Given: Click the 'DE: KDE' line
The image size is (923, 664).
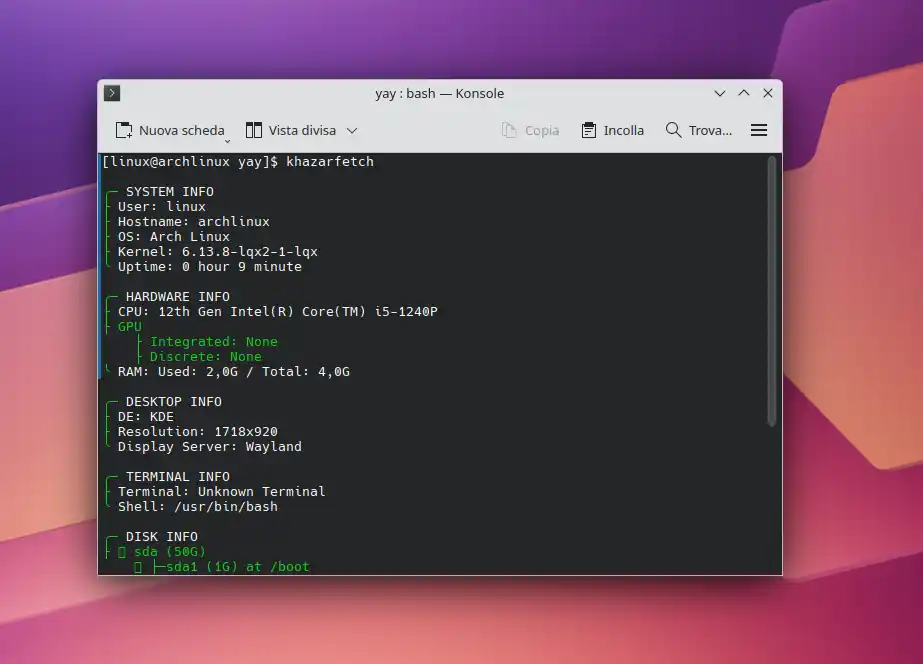Looking at the screenshot, I should click(x=146, y=417).
